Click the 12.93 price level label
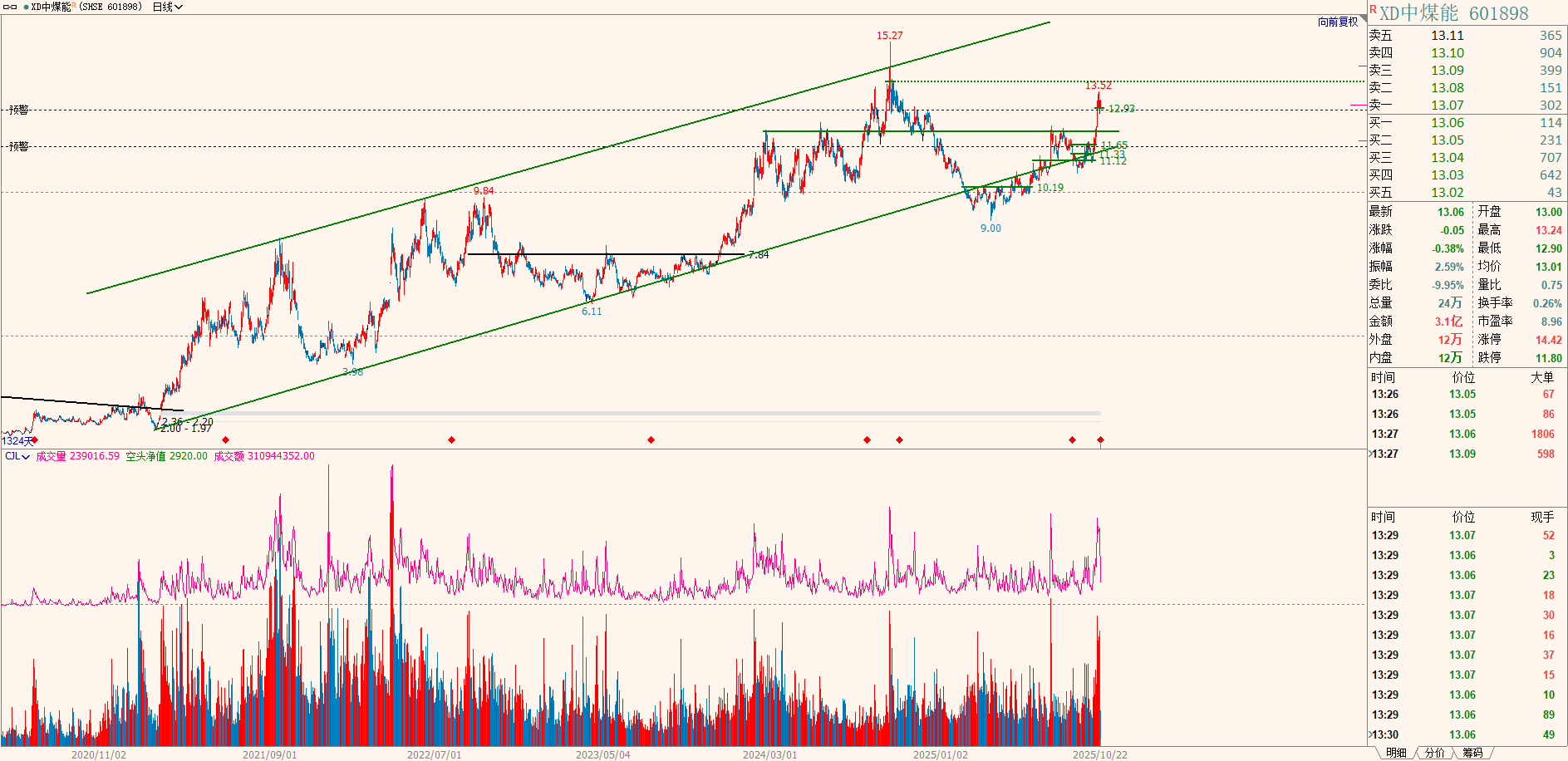Screen dimensions: 1568x761 click(1121, 109)
